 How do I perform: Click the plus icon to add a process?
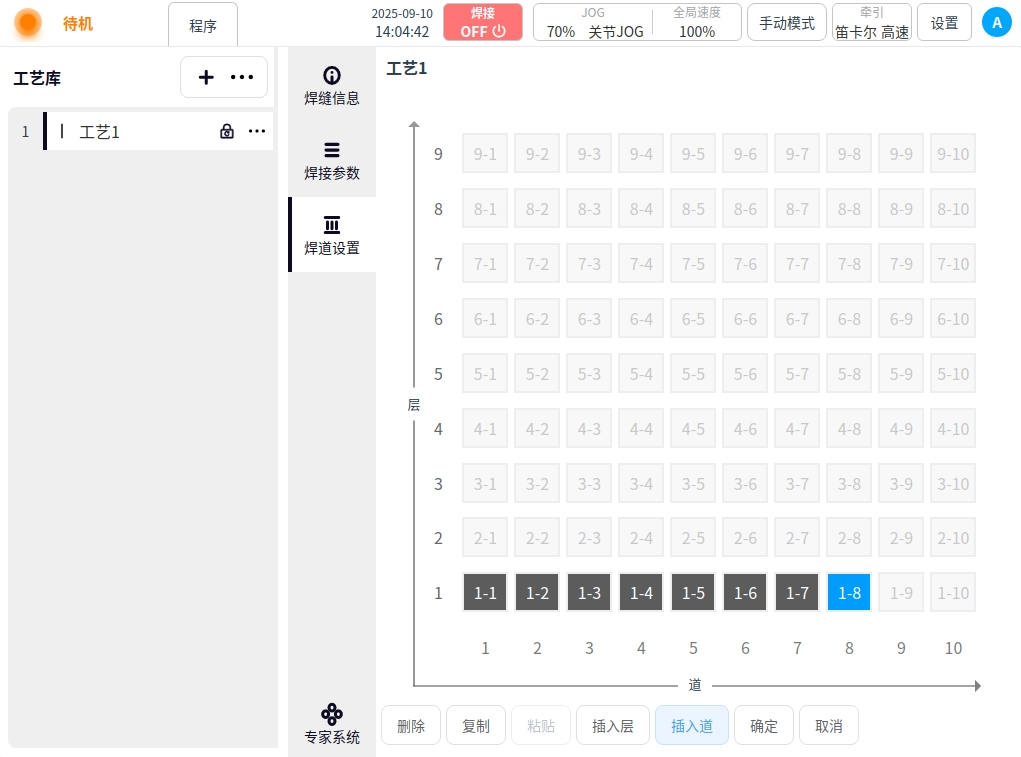(206, 77)
